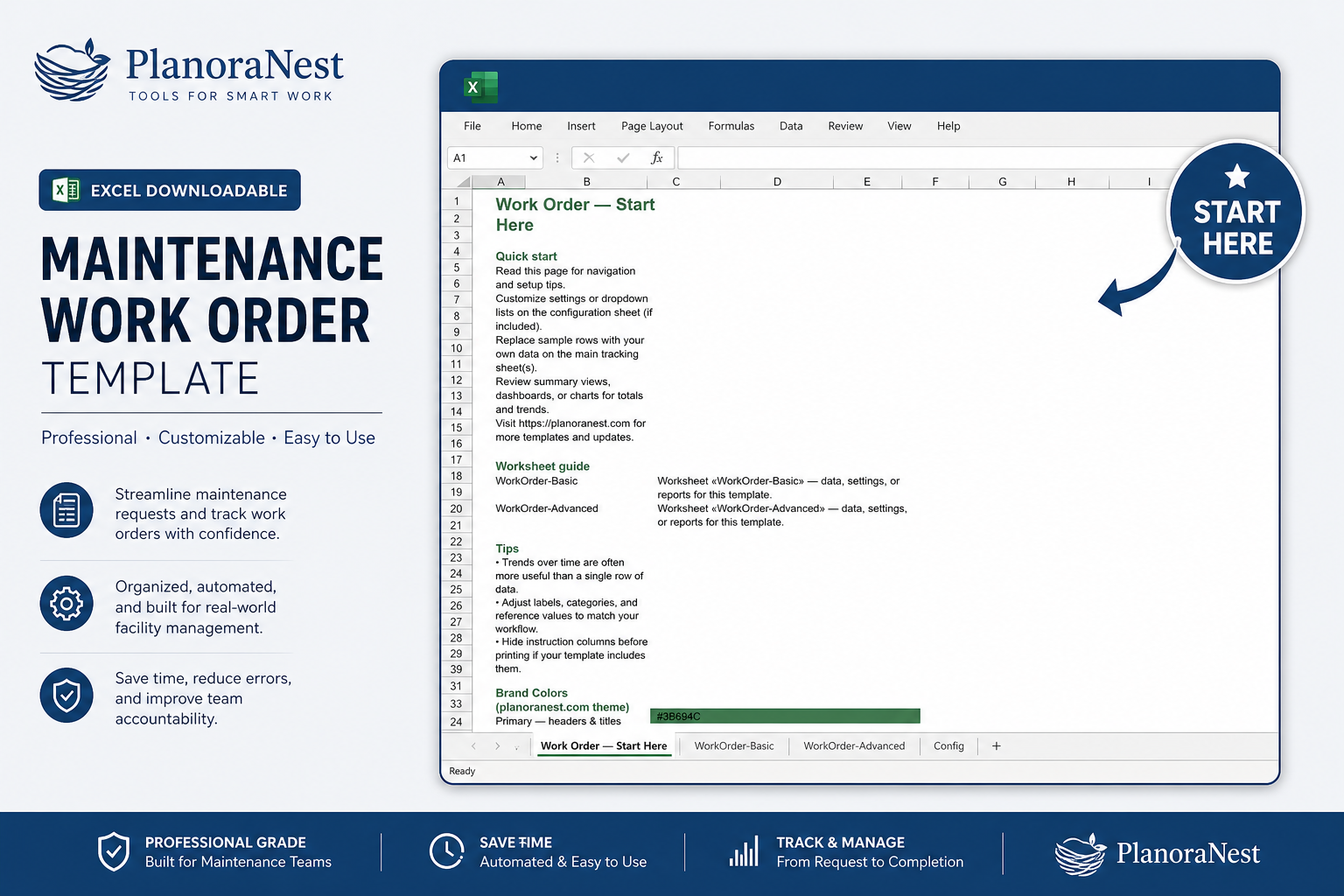Click 'TOOLS FOR SMART WORK' slogan
Image resolution: width=1344 pixels, height=896 pixels.
coord(231,96)
